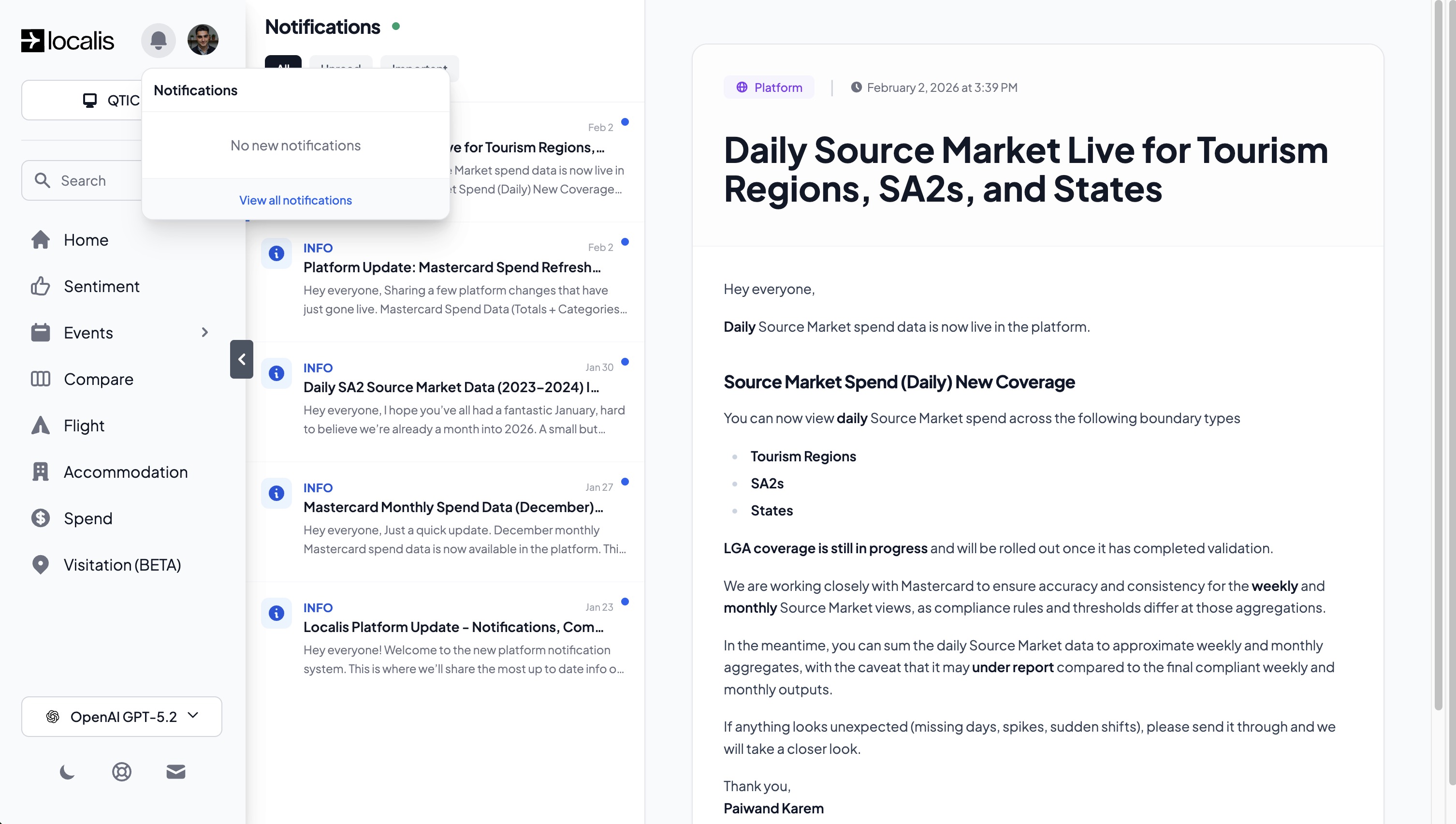The height and width of the screenshot is (824, 1456).
Task: Go to Sentiment via thumbs-up icon
Action: tap(40, 286)
